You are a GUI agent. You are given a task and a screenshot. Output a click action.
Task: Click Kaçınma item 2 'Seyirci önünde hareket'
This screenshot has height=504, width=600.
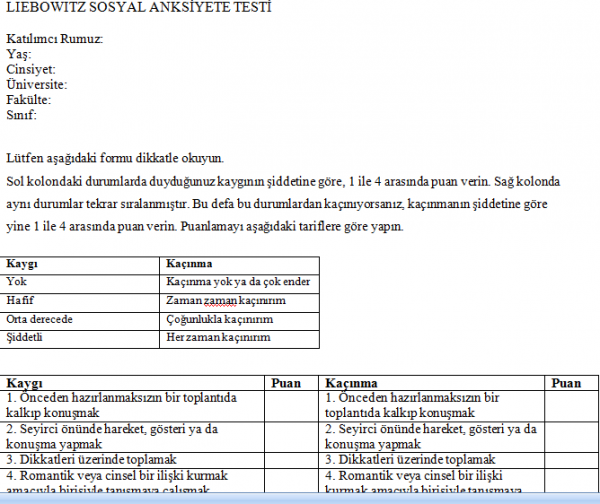point(431,437)
